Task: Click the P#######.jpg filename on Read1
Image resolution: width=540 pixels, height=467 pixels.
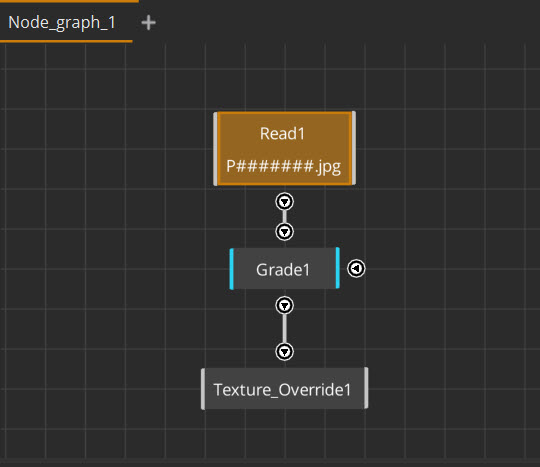Action: [x=283, y=167]
